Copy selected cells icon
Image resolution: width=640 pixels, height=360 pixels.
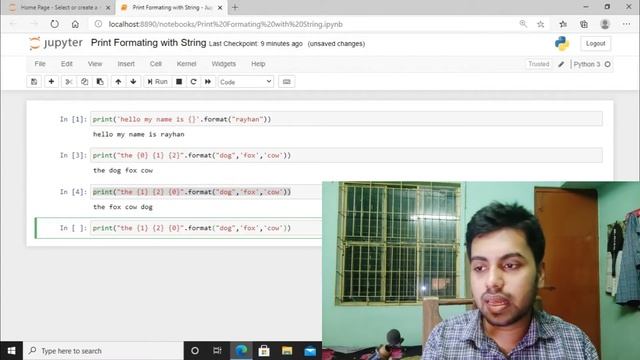[84, 82]
